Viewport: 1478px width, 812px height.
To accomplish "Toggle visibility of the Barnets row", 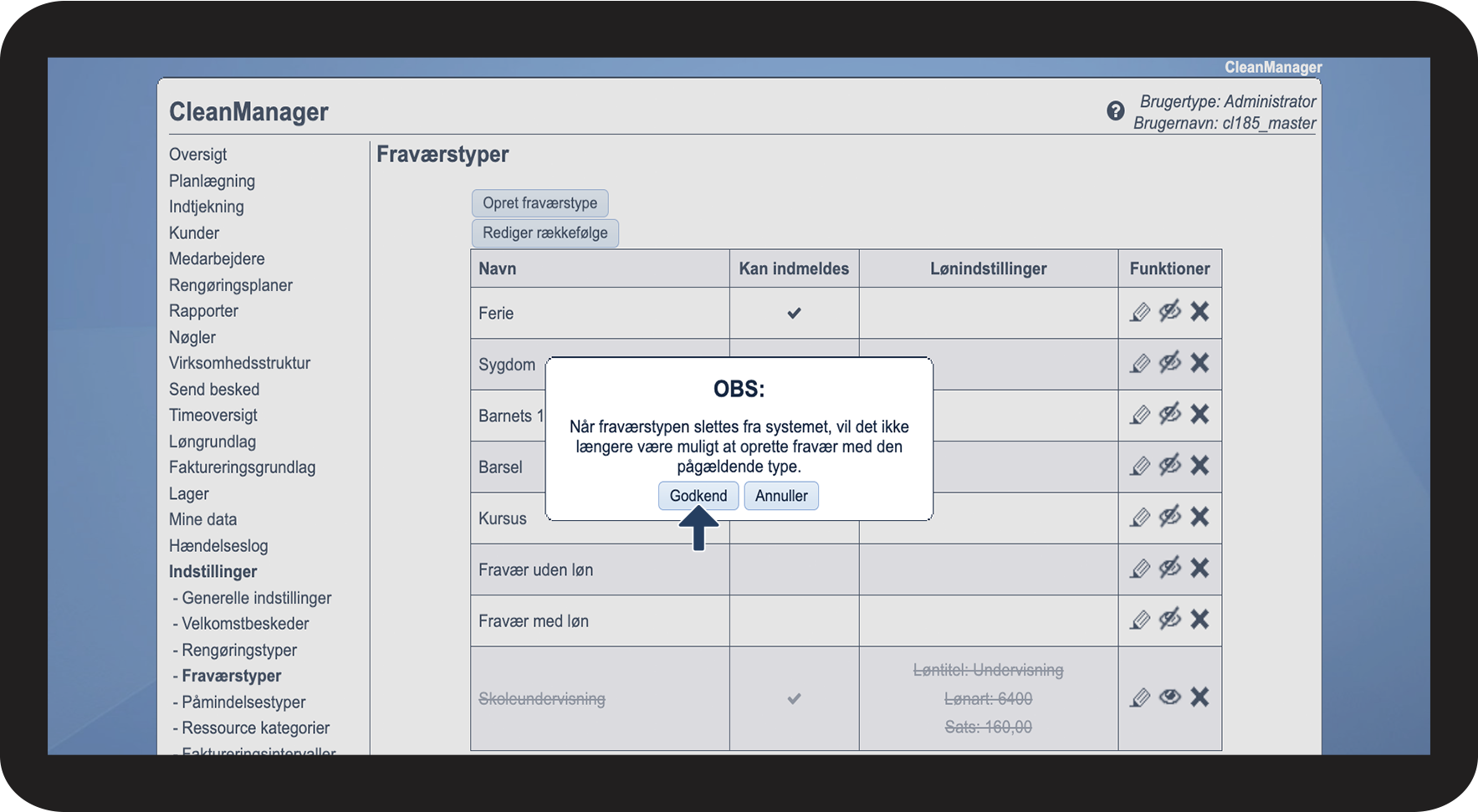I will pyautogui.click(x=1170, y=413).
